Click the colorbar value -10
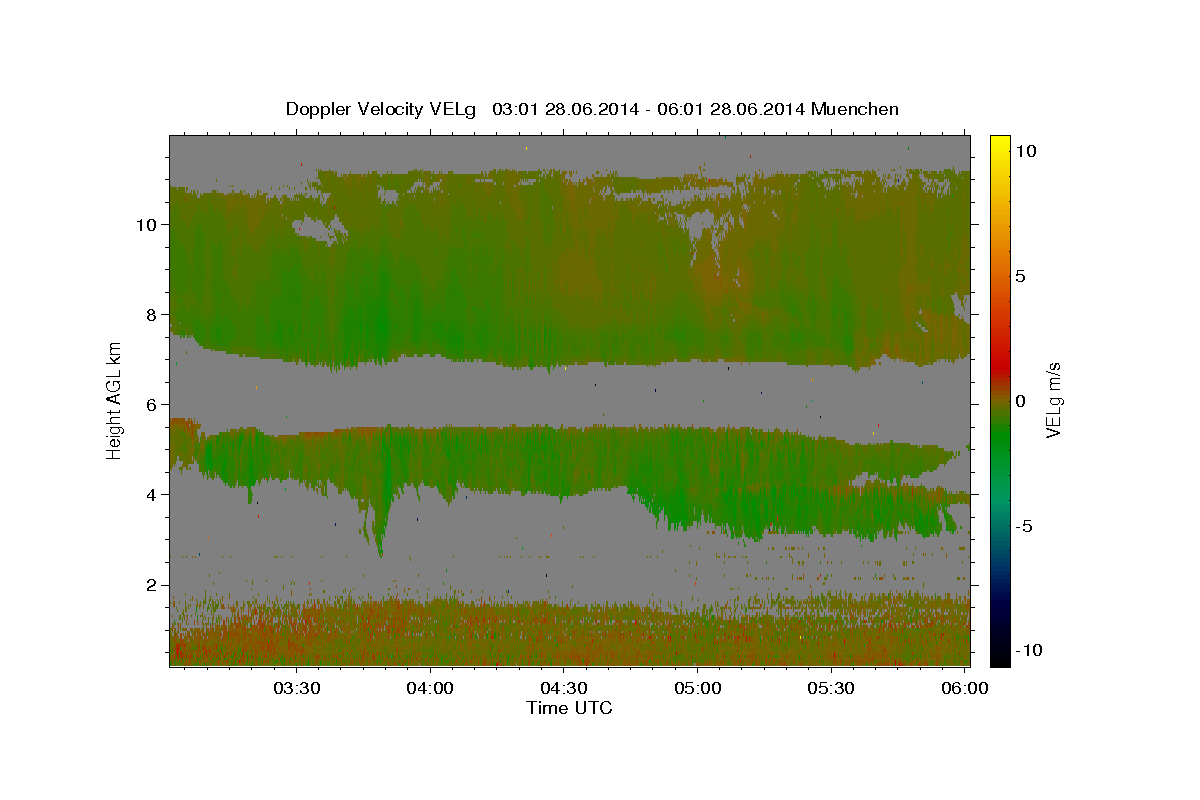Image resolution: width=1200 pixels, height=800 pixels. pyautogui.click(x=1028, y=650)
